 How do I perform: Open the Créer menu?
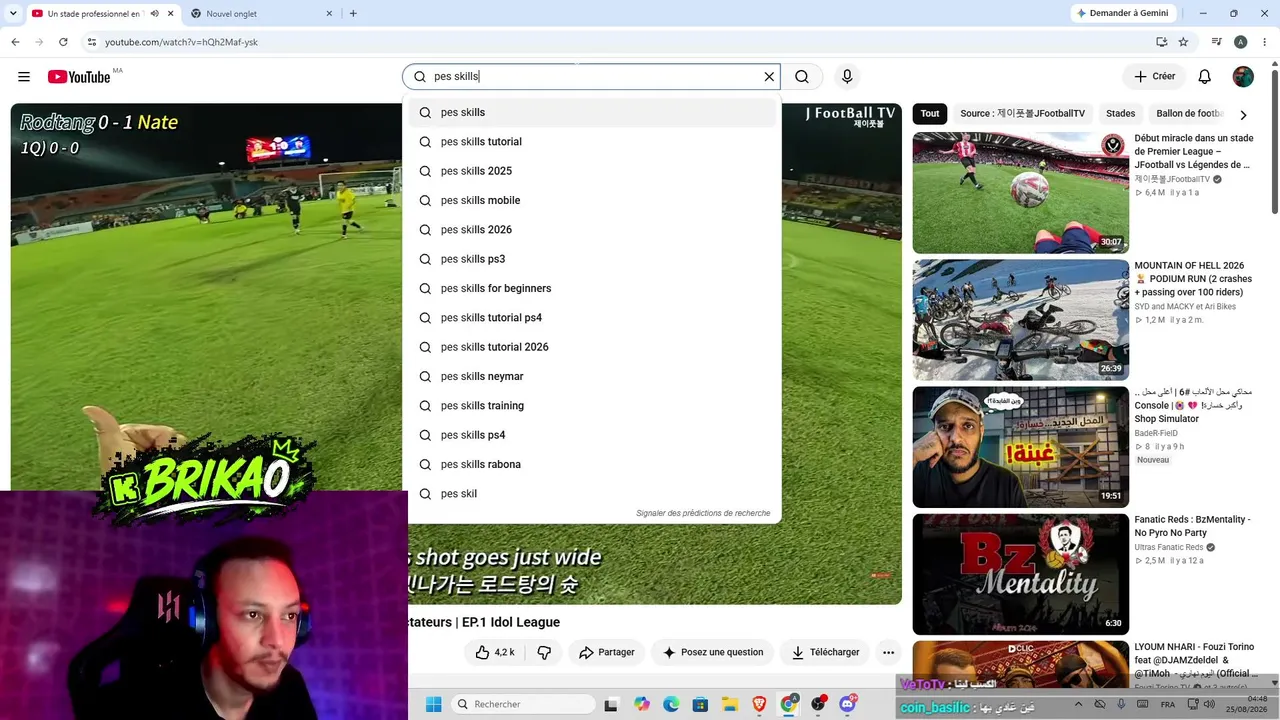(x=1154, y=77)
